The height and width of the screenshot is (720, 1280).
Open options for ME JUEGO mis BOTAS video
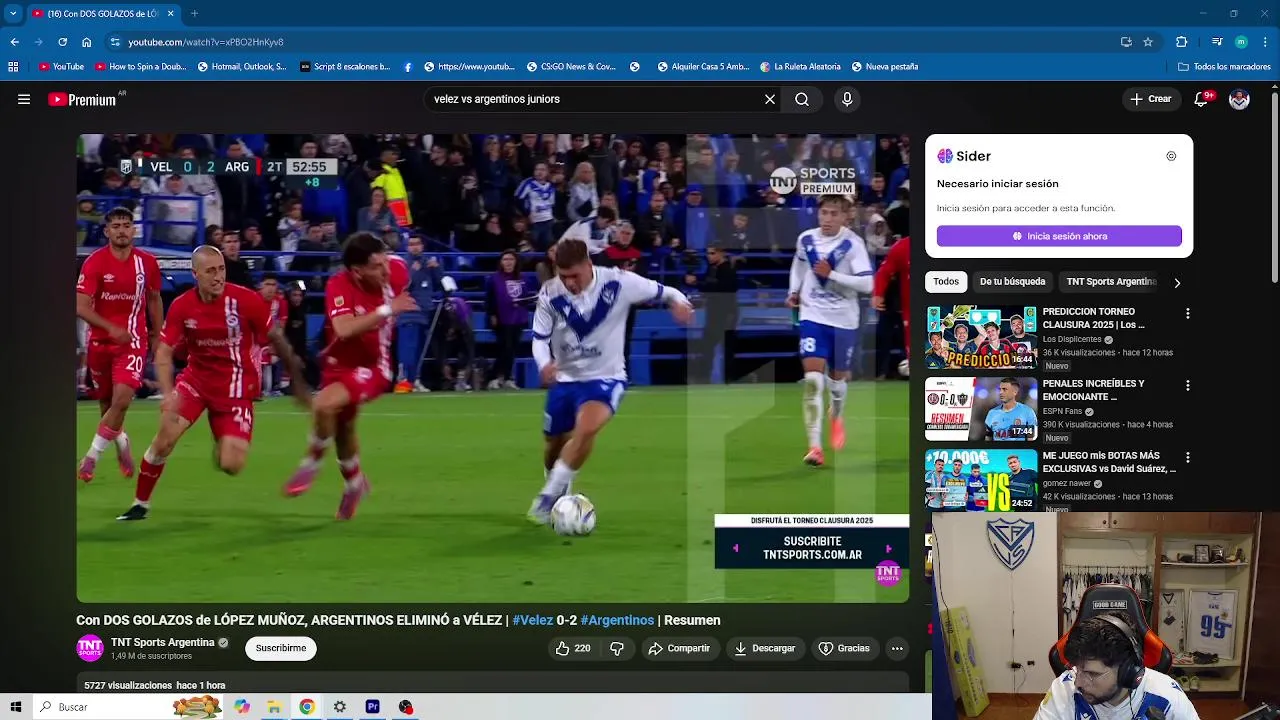(1187, 457)
